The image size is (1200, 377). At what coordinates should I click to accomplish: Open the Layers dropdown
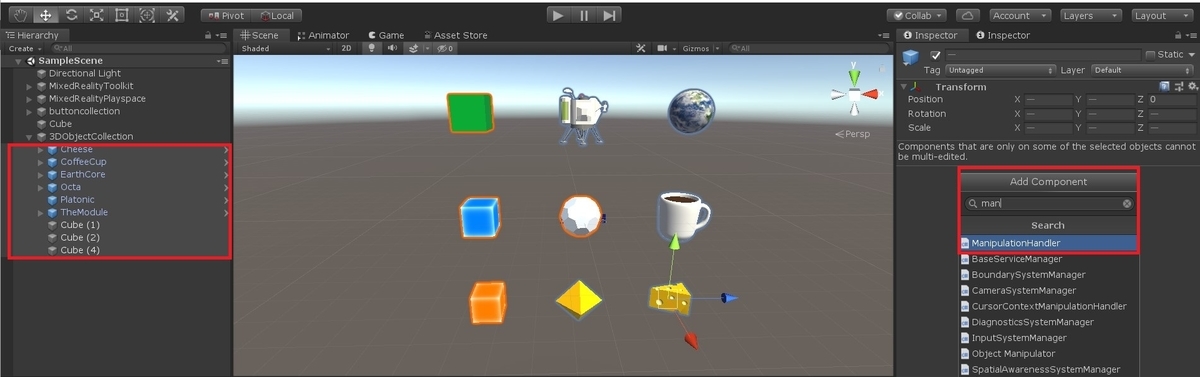click(1090, 16)
